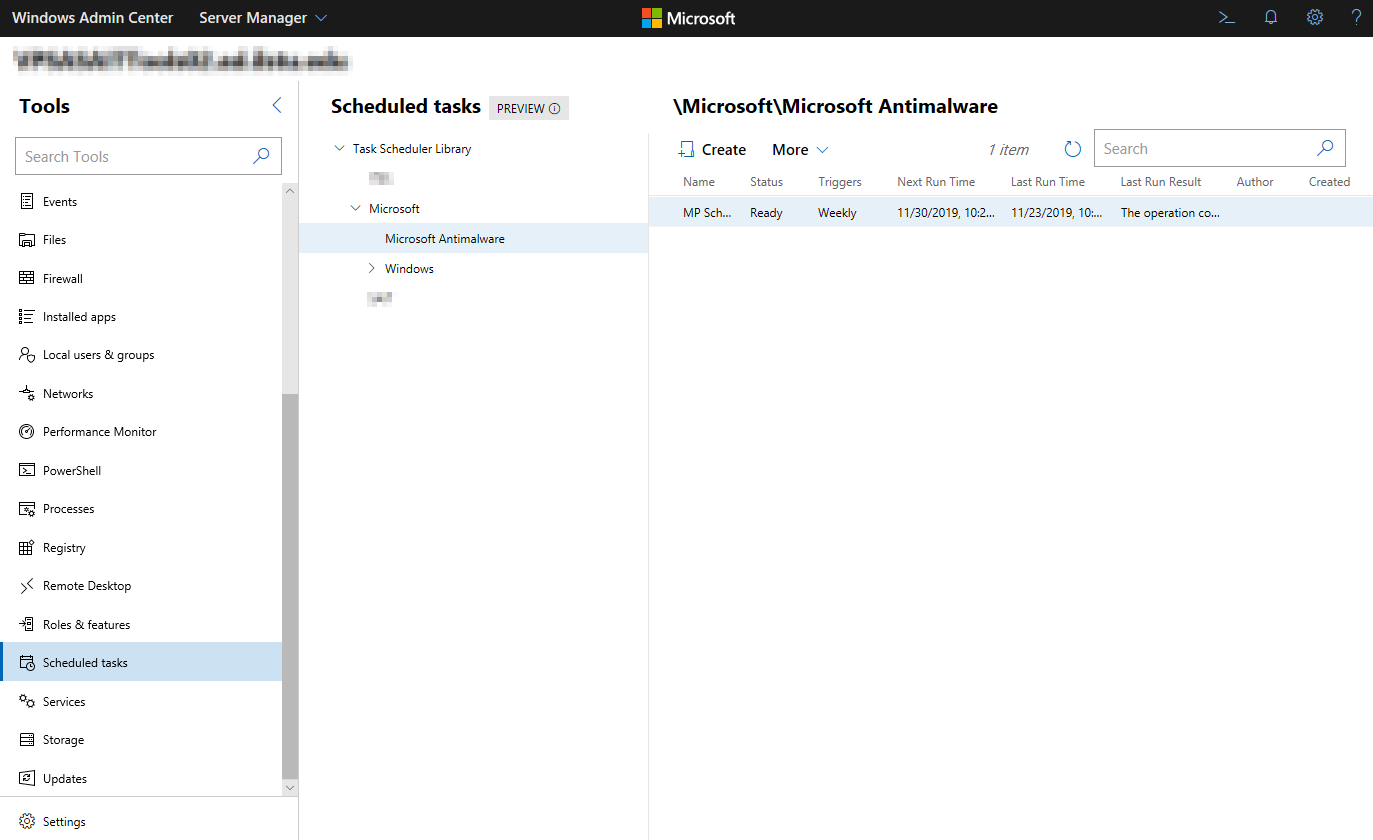The height and width of the screenshot is (840, 1373).
Task: Sort by the Status column header
Action: (766, 182)
